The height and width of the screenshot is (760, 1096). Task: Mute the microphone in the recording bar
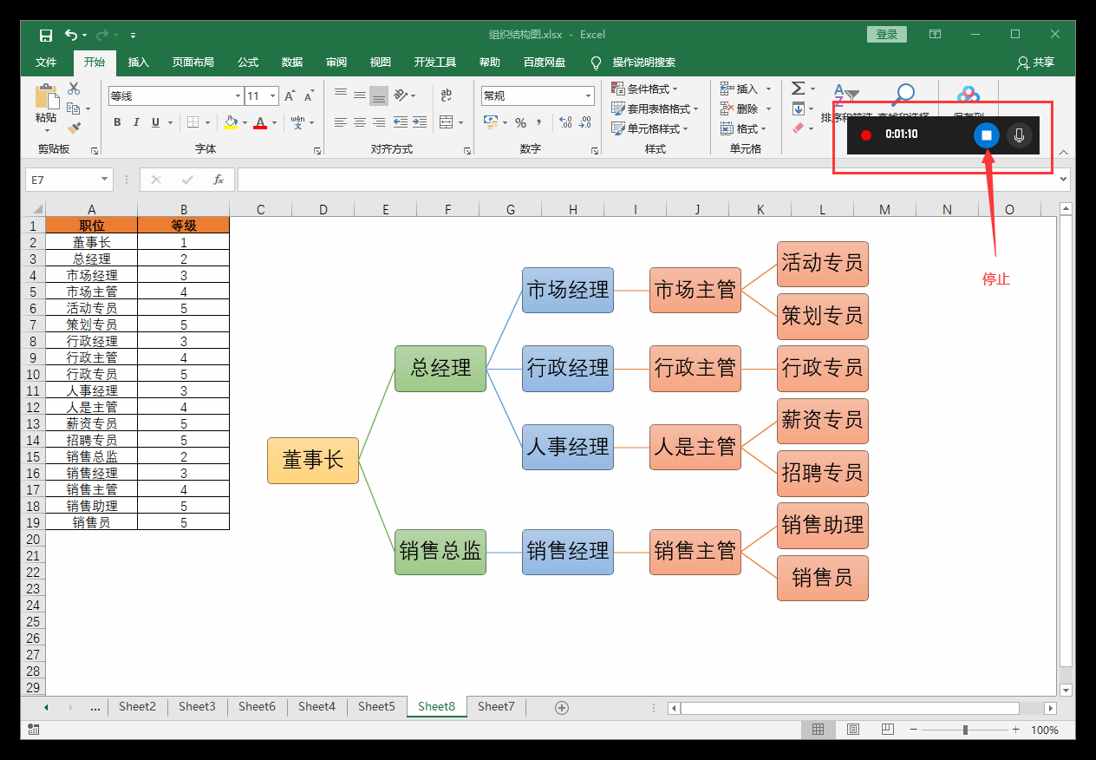pos(1020,134)
